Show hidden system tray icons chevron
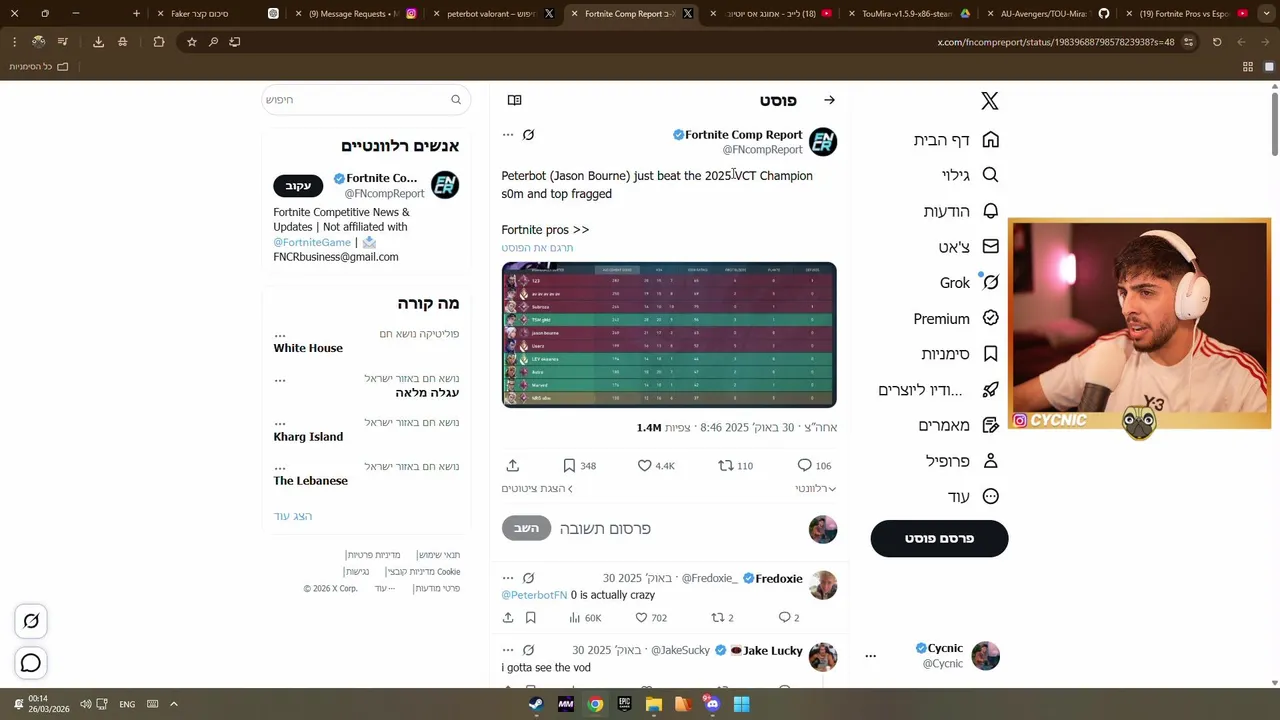The height and width of the screenshot is (720, 1280). coord(173,704)
